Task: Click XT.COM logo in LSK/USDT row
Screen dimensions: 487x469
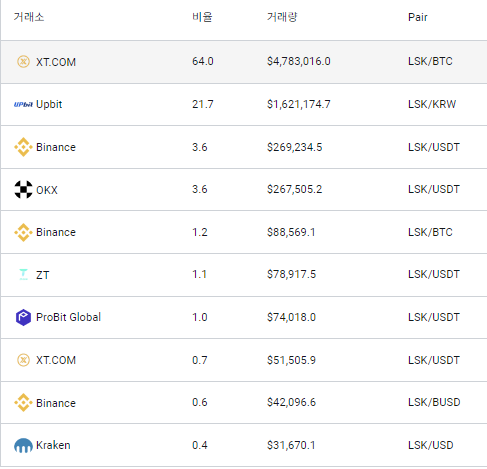Action: point(23,360)
